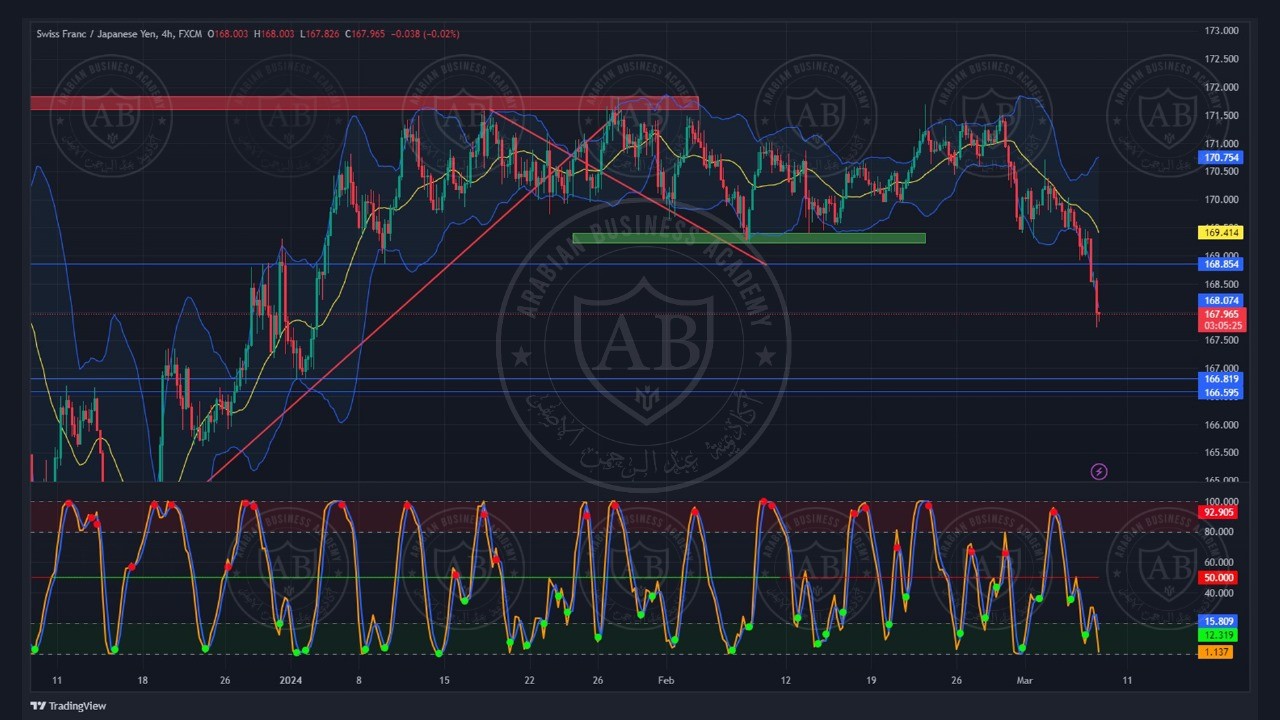Select the blue 168.074 price label
This screenshot has width=1280, height=720.
1221,300
